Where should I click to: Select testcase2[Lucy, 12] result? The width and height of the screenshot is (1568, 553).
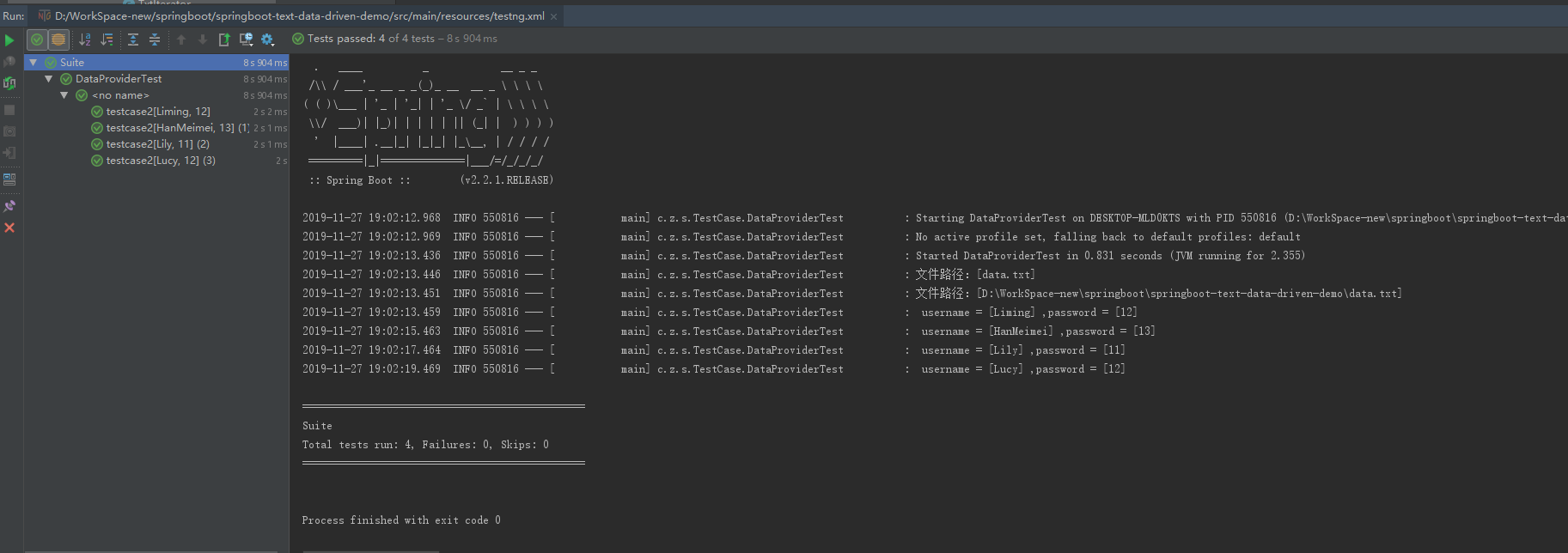click(x=156, y=161)
